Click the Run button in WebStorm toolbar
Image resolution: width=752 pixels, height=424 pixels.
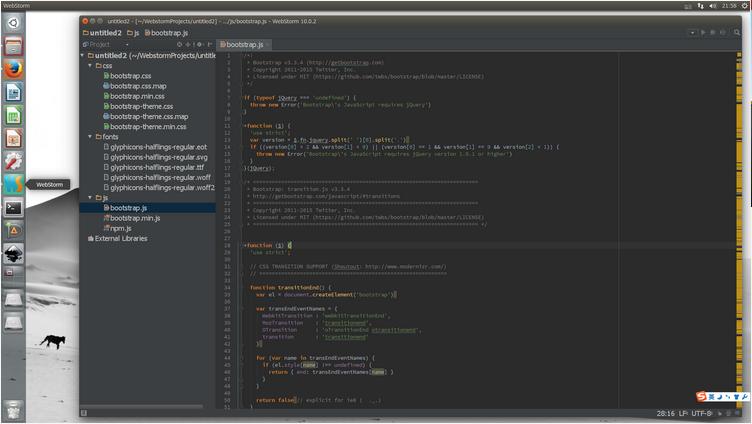[703, 33]
